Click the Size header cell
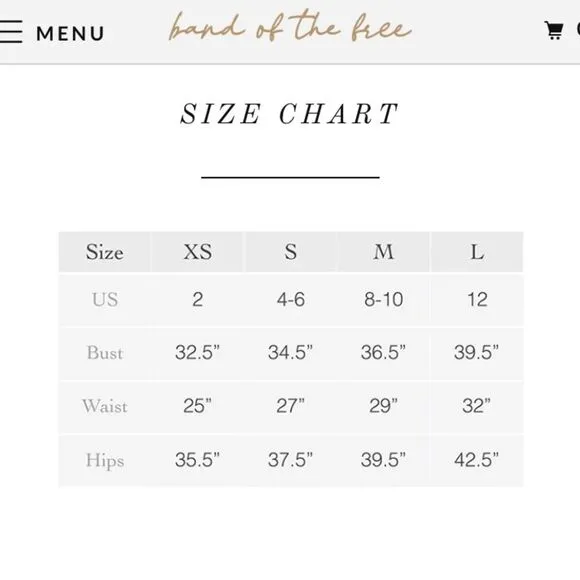The image size is (580, 580). tap(105, 252)
